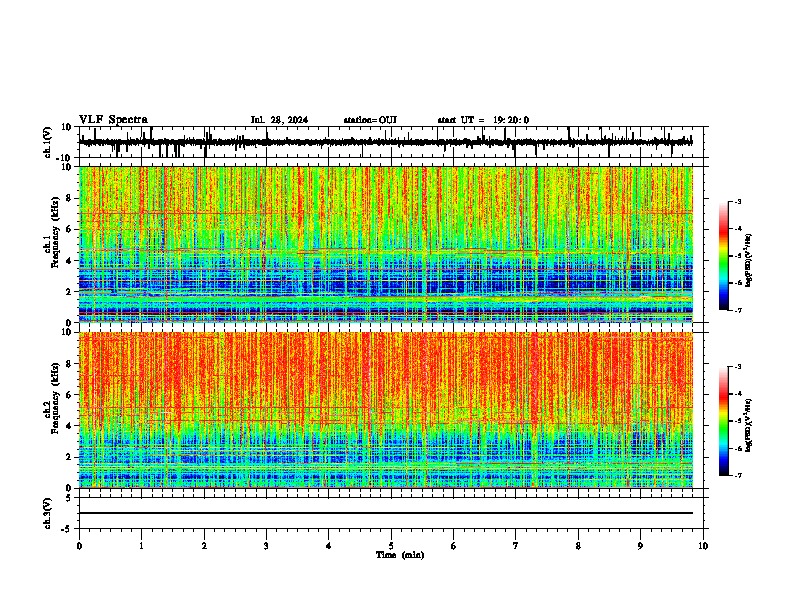Click the flat ch.3 voltage trace line
This screenshot has height=612, width=792.
click(386, 513)
